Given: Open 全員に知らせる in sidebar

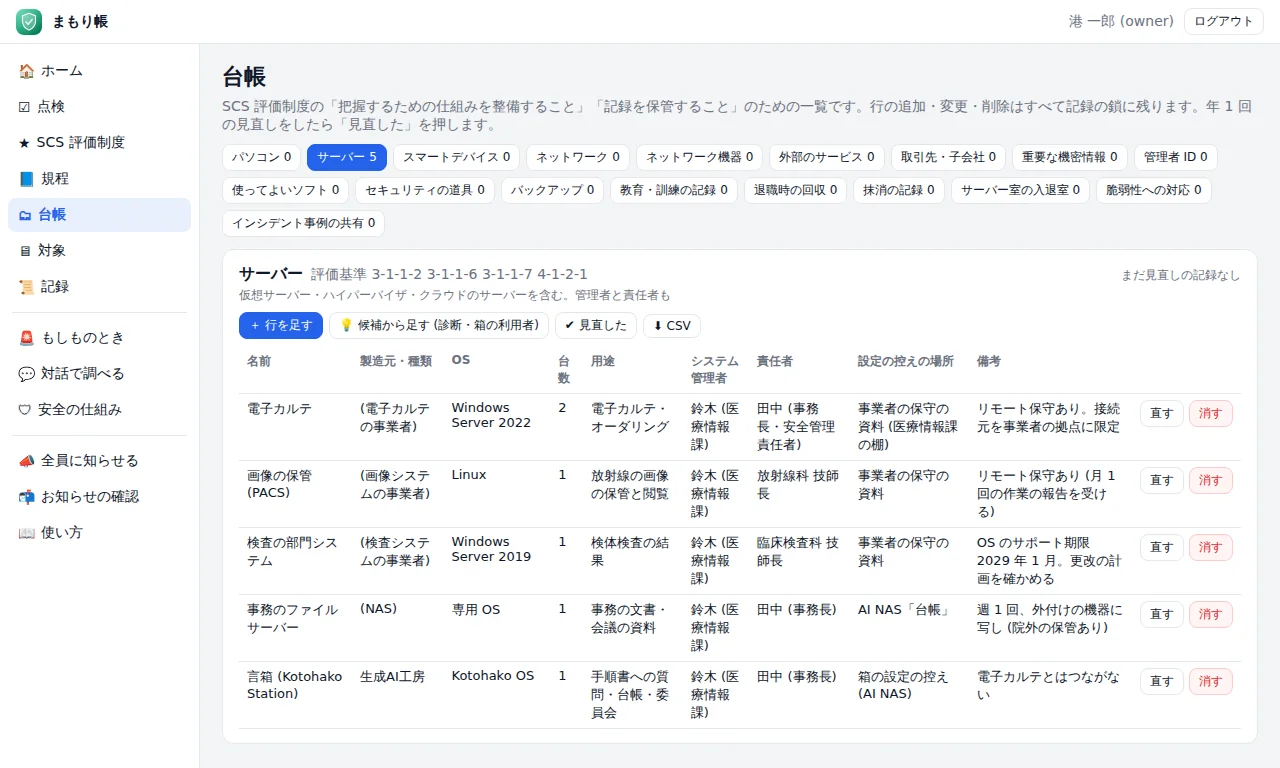Looking at the screenshot, I should tap(99, 461).
